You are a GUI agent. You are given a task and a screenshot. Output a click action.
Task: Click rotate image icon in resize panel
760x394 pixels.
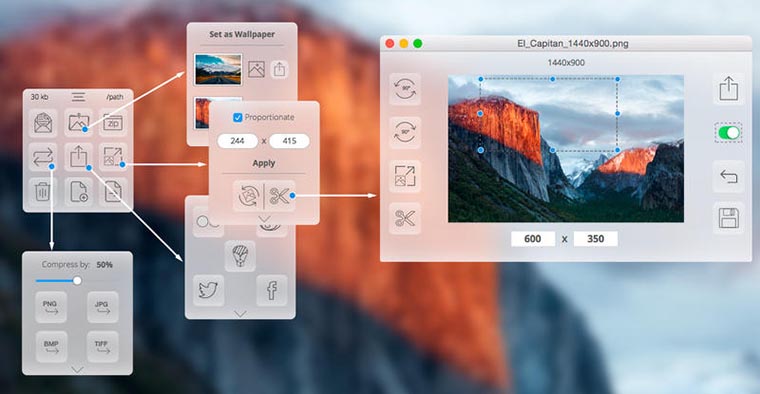pos(248,196)
